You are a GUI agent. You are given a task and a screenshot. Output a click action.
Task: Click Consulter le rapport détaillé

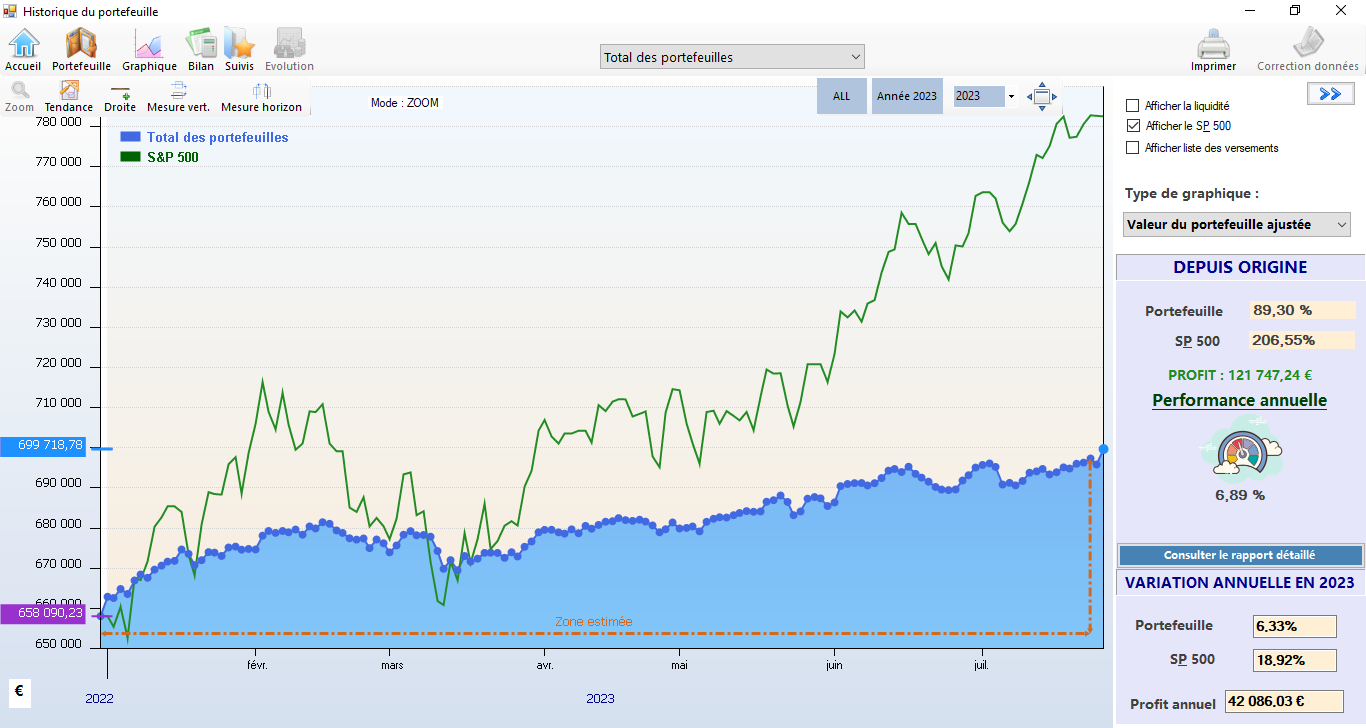click(x=1240, y=555)
